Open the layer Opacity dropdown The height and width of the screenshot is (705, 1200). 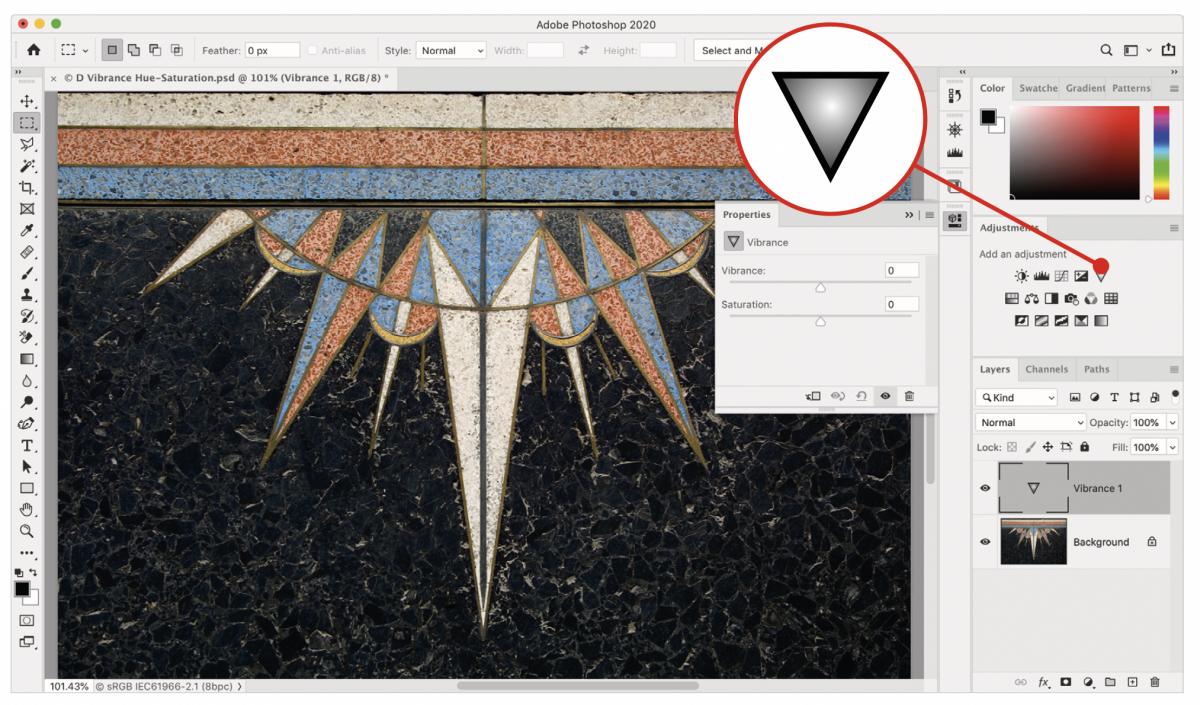point(1172,423)
